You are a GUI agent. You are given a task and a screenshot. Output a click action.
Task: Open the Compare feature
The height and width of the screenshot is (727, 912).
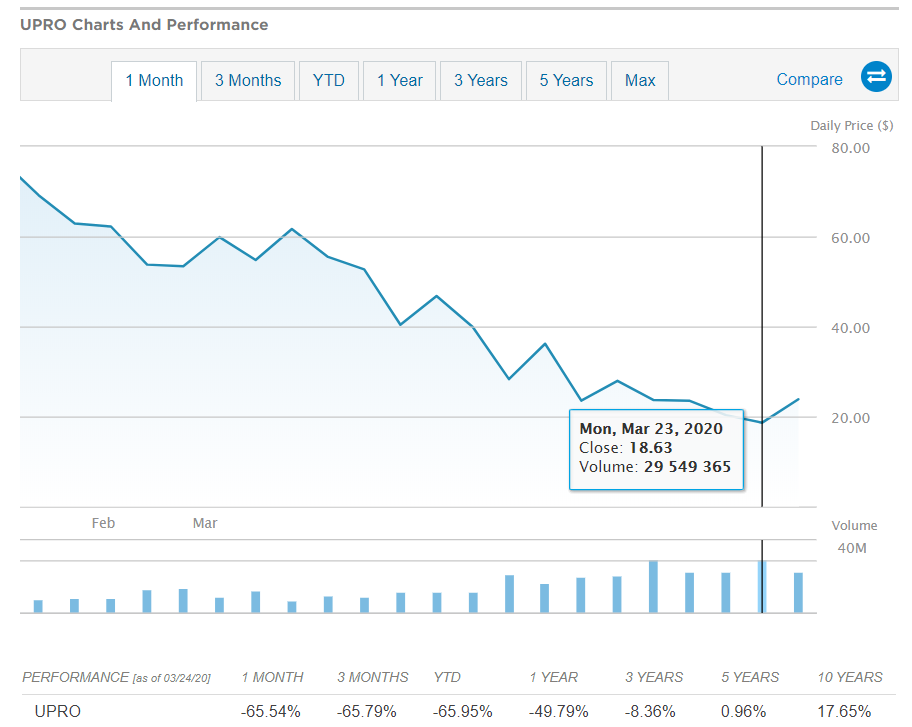[810, 79]
